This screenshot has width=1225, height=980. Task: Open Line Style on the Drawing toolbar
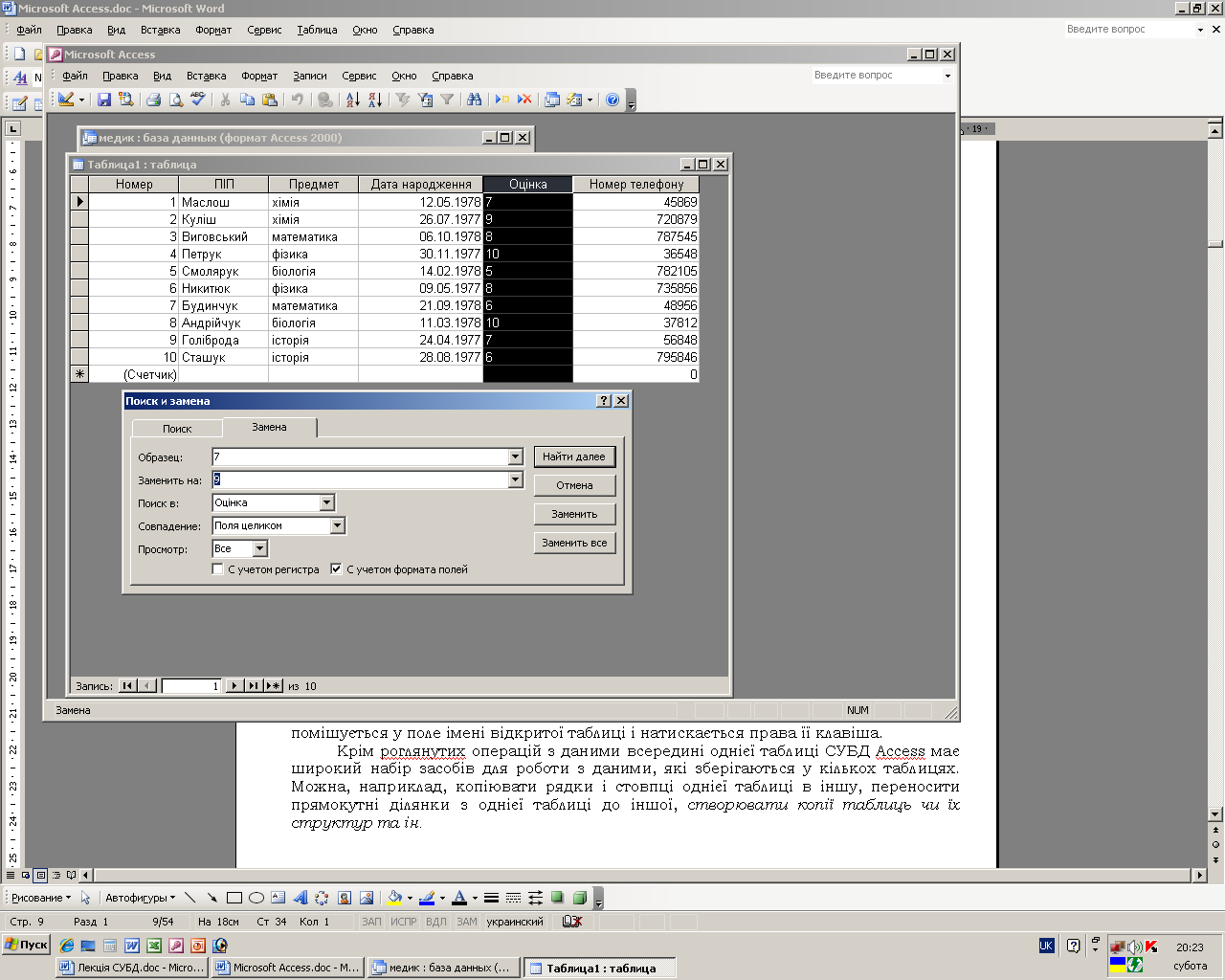click(491, 898)
